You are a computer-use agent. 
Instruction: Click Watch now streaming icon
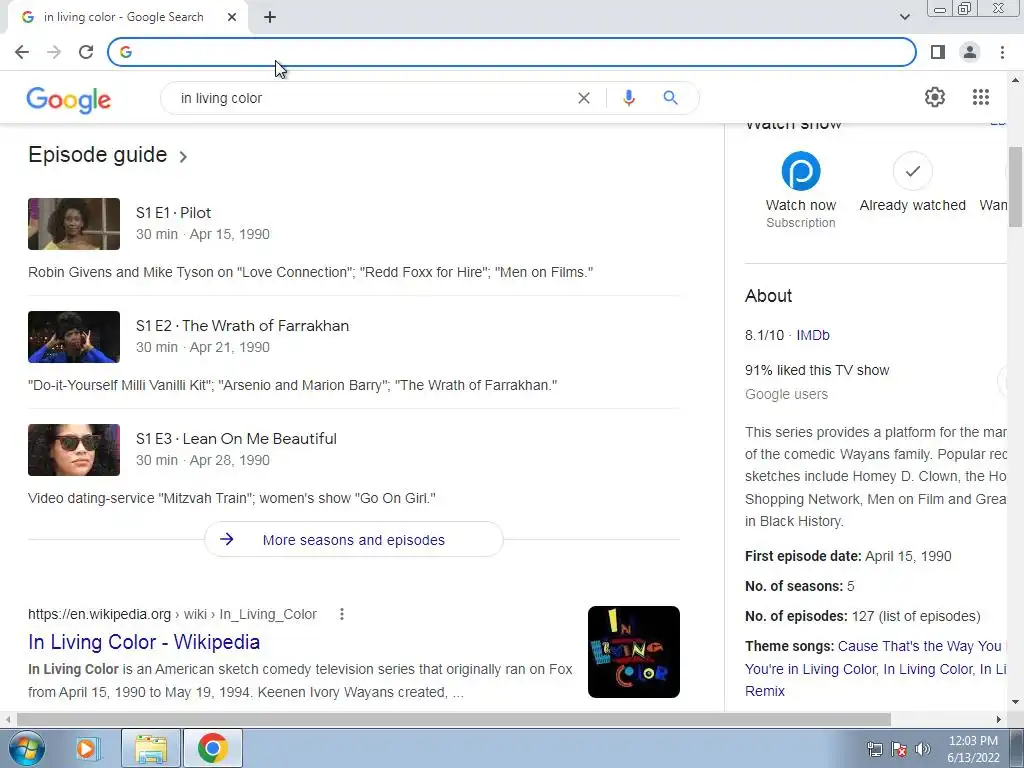(x=801, y=171)
